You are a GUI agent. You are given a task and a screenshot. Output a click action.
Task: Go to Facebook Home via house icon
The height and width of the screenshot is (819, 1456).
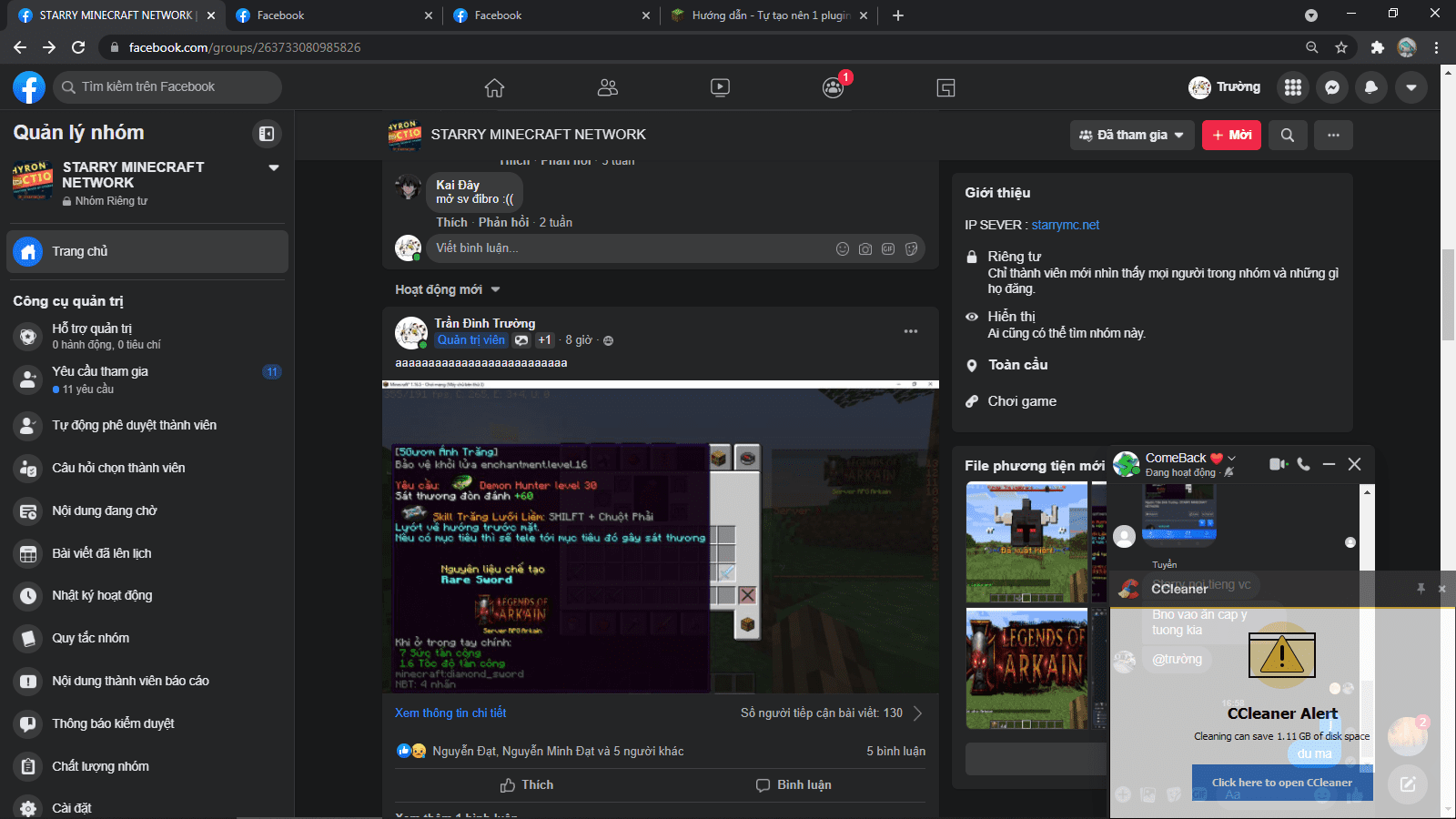point(494,87)
